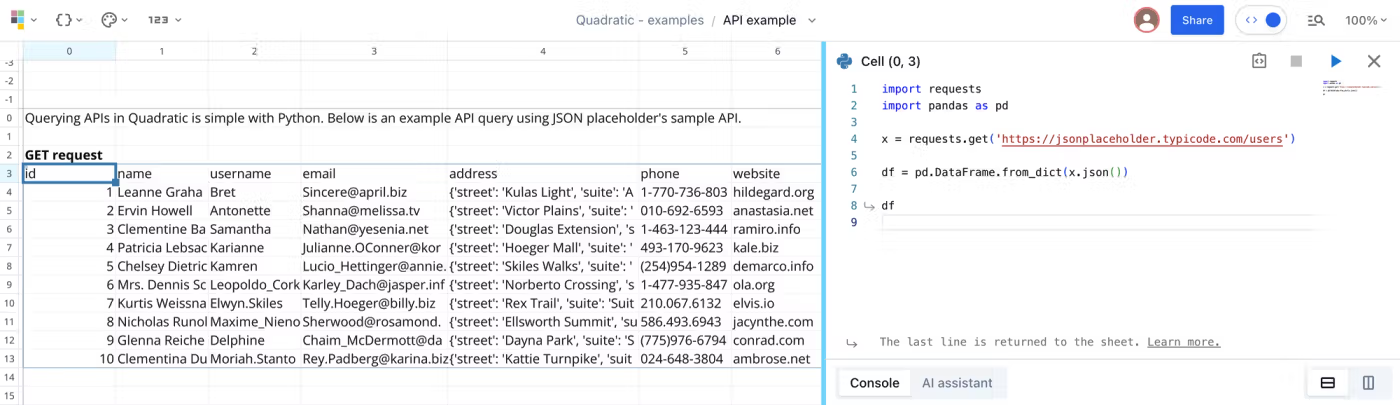Switch to the Console tab
1400x405 pixels.
(x=874, y=382)
